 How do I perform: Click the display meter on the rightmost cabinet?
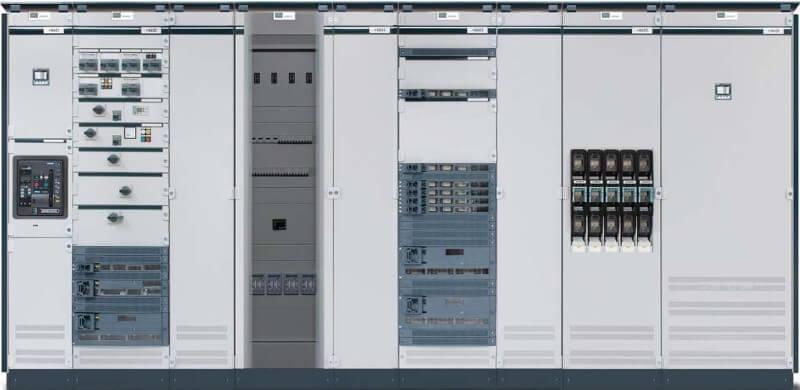tap(722, 91)
